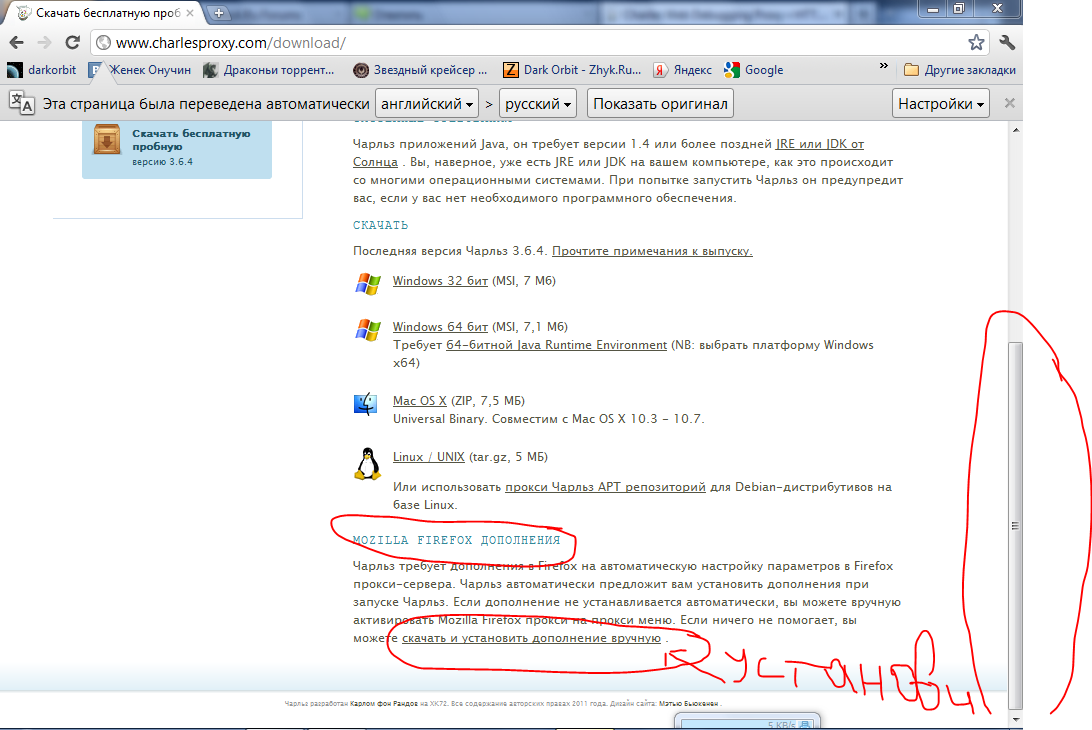Open the Прочтите примечания к выпуску link

tap(652, 251)
